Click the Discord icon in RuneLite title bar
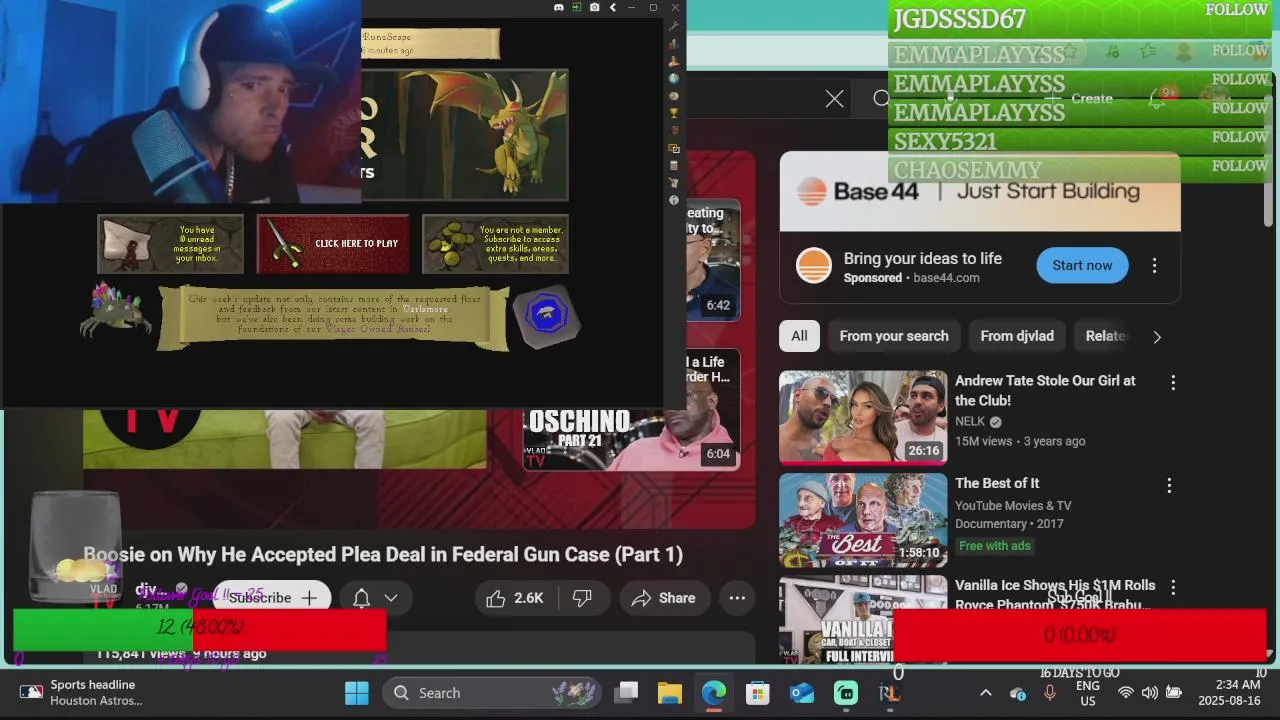 559,7
